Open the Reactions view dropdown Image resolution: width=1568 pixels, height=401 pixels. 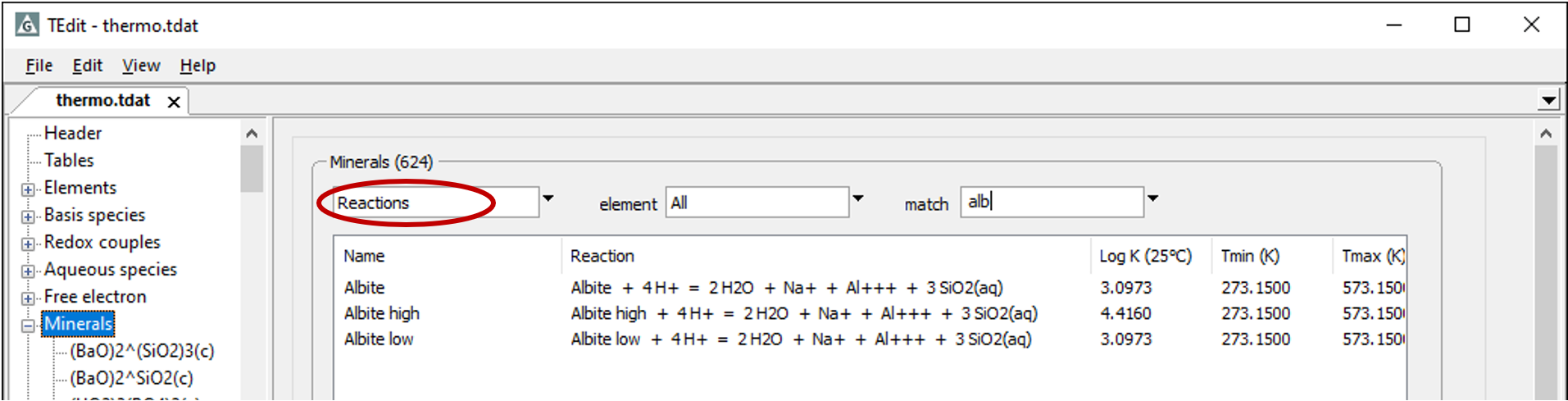(x=548, y=198)
